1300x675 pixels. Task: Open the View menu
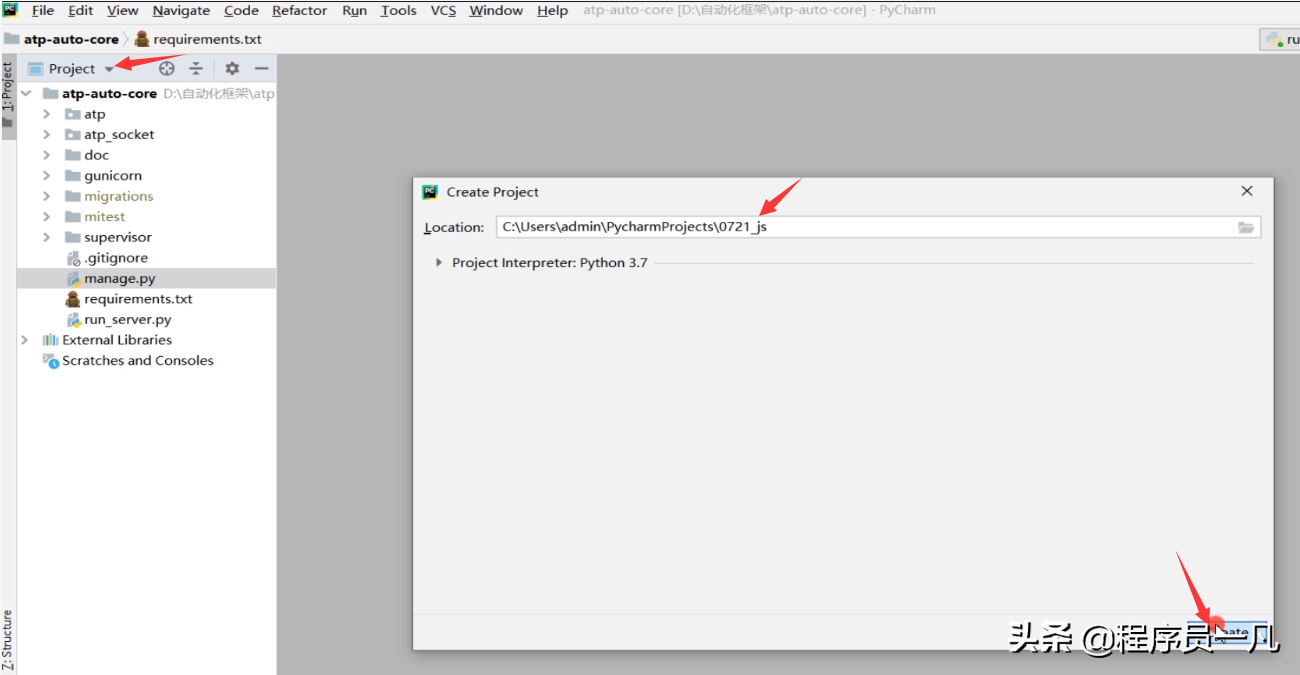pyautogui.click(x=122, y=10)
